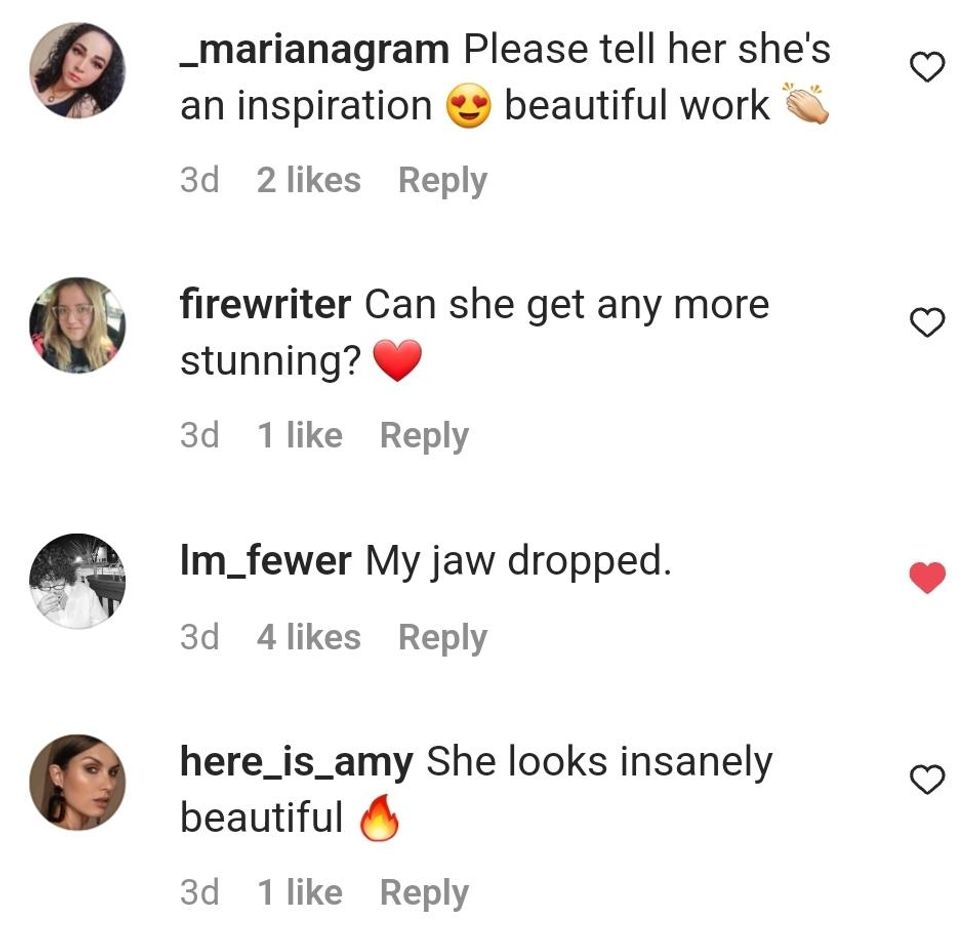Reply to here_is_amy's comment

(424, 893)
